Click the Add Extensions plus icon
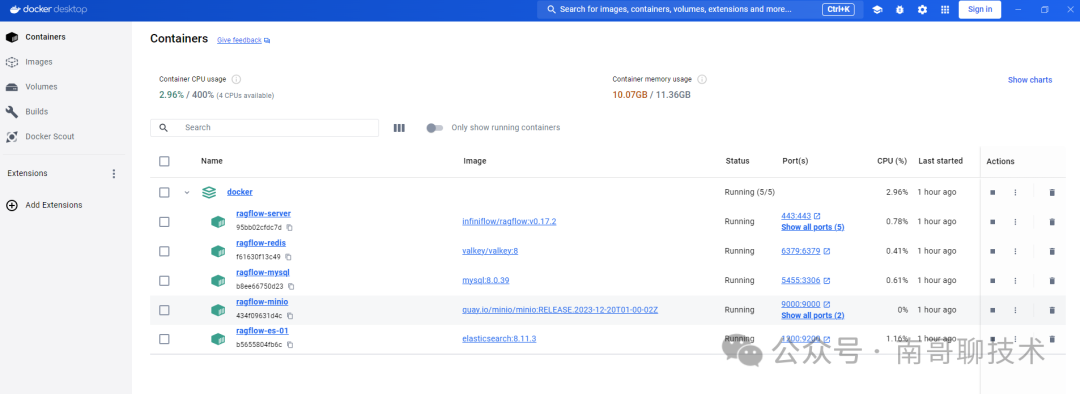Screen dimensions: 1080x394 click(12, 205)
